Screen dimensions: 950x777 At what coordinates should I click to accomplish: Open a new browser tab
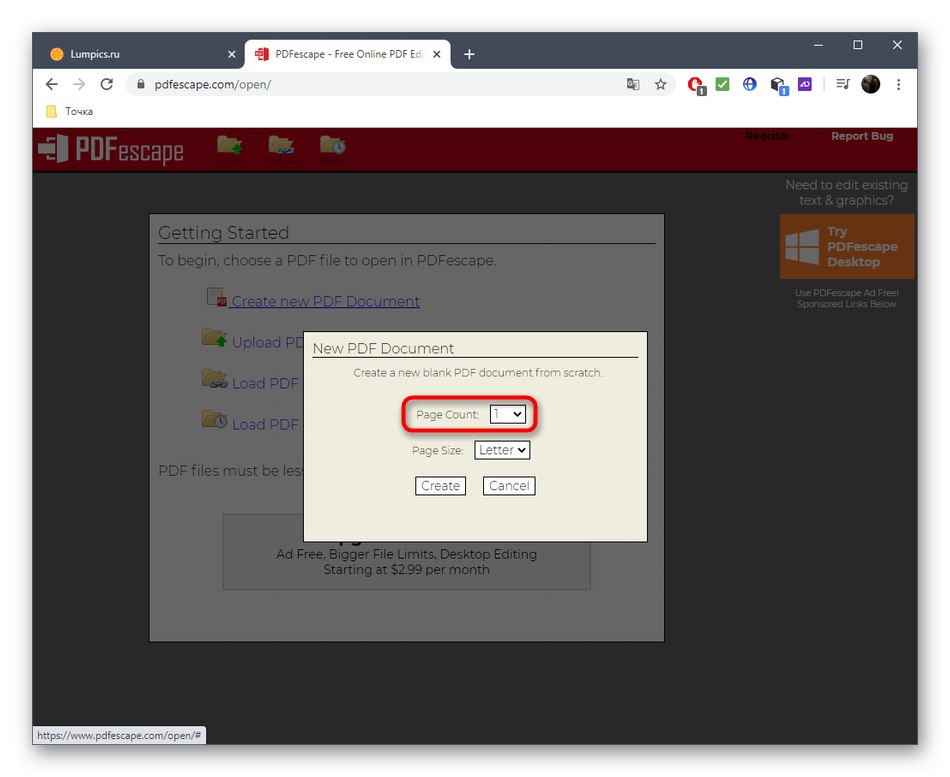(469, 55)
